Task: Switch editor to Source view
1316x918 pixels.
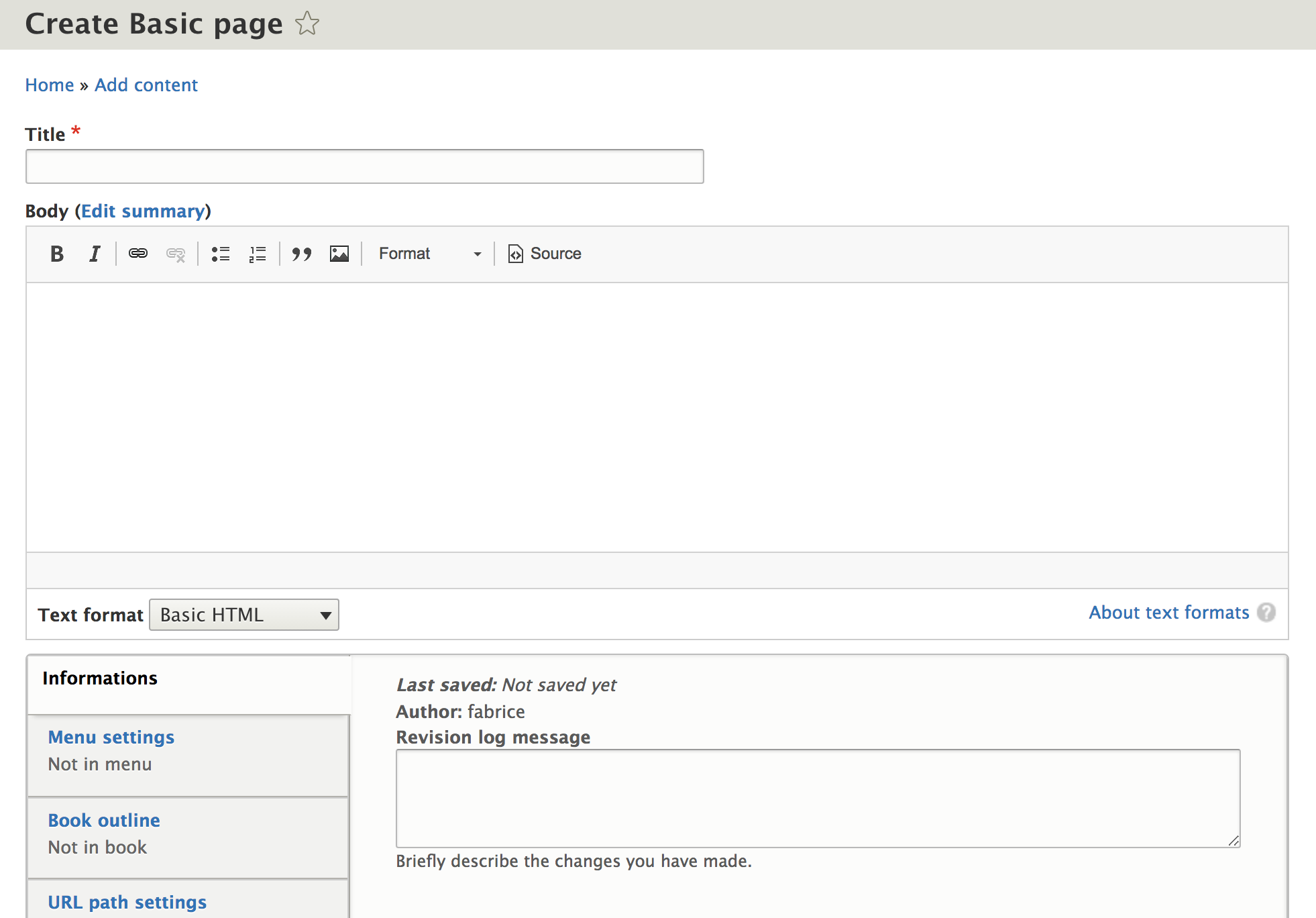Action: (x=545, y=254)
